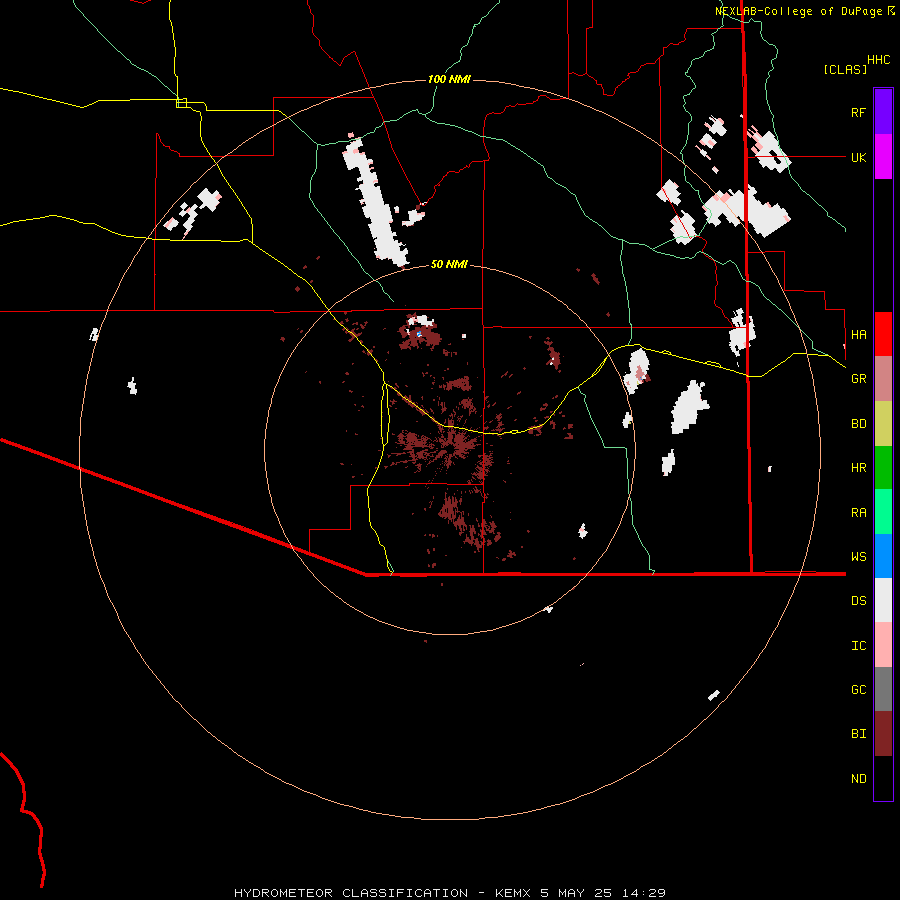The image size is (900, 900).
Task: Click the RF legend label
Action: click(x=858, y=112)
